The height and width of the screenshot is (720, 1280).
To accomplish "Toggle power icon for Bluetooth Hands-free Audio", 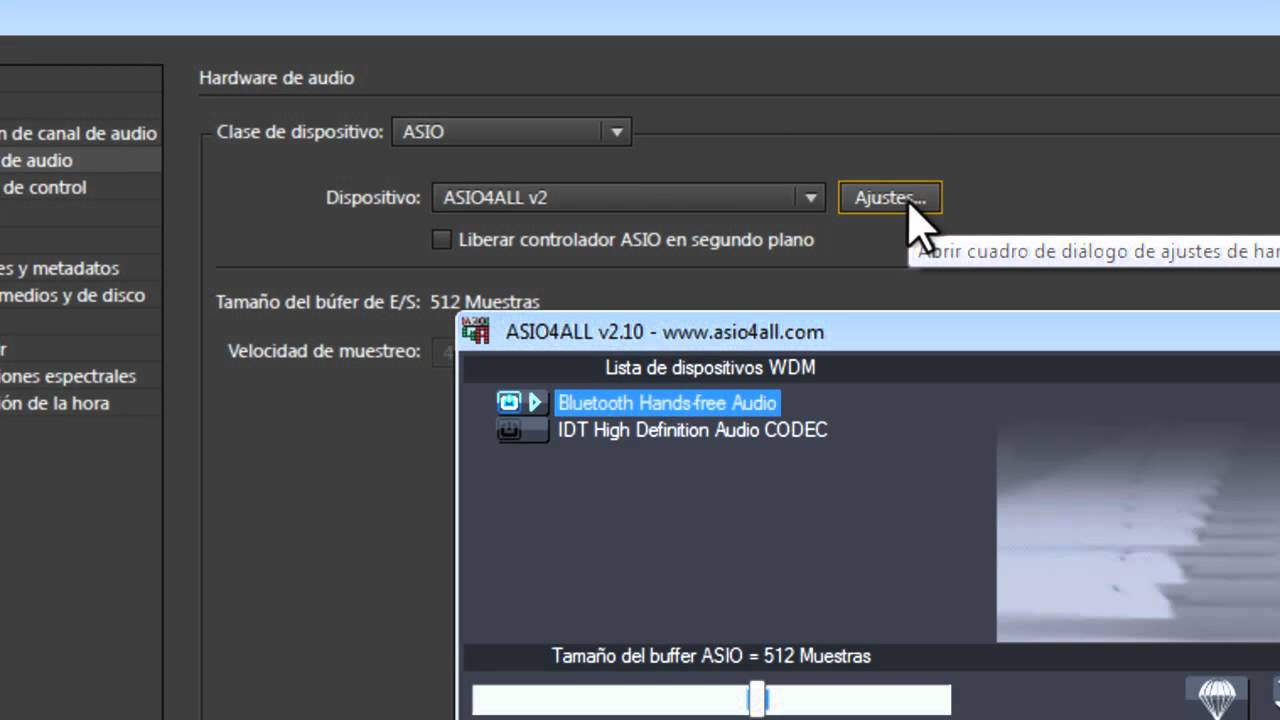I will click(509, 403).
